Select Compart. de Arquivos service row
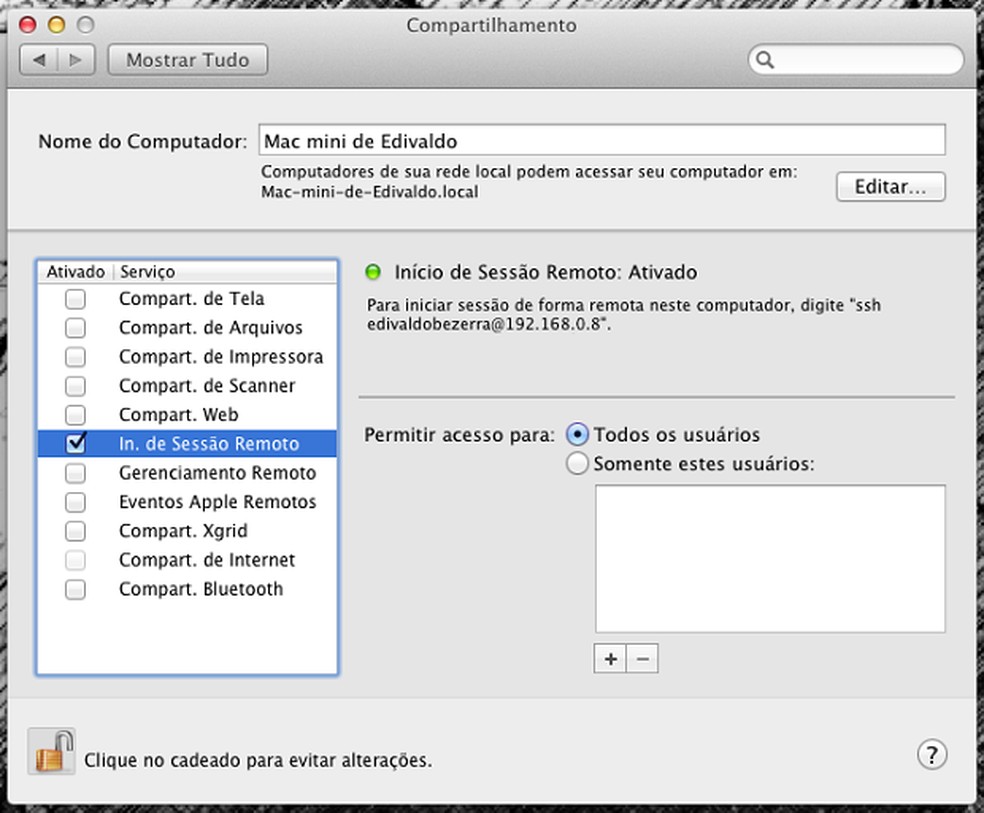 click(x=187, y=327)
